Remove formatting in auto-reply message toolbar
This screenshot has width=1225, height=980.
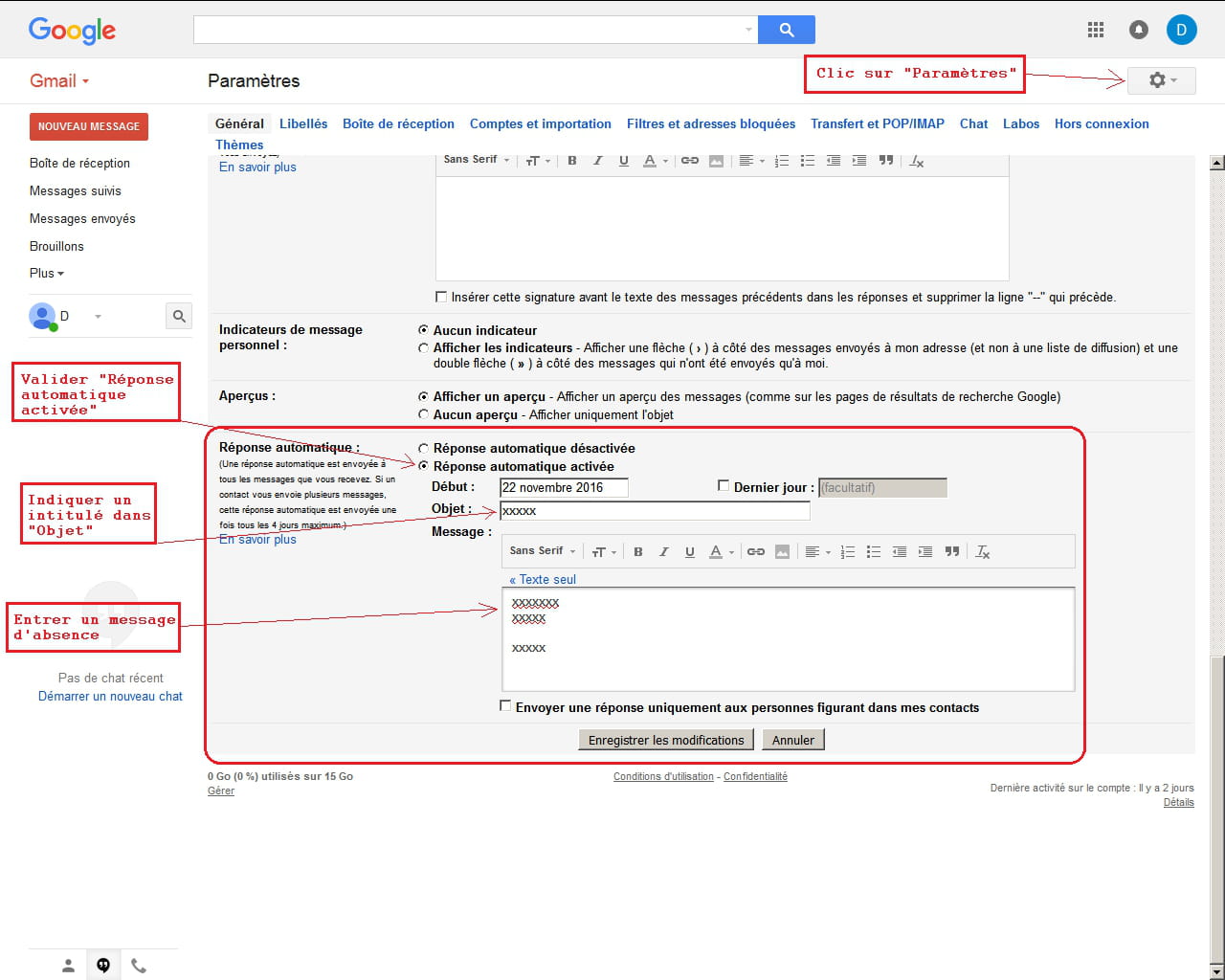(x=982, y=551)
